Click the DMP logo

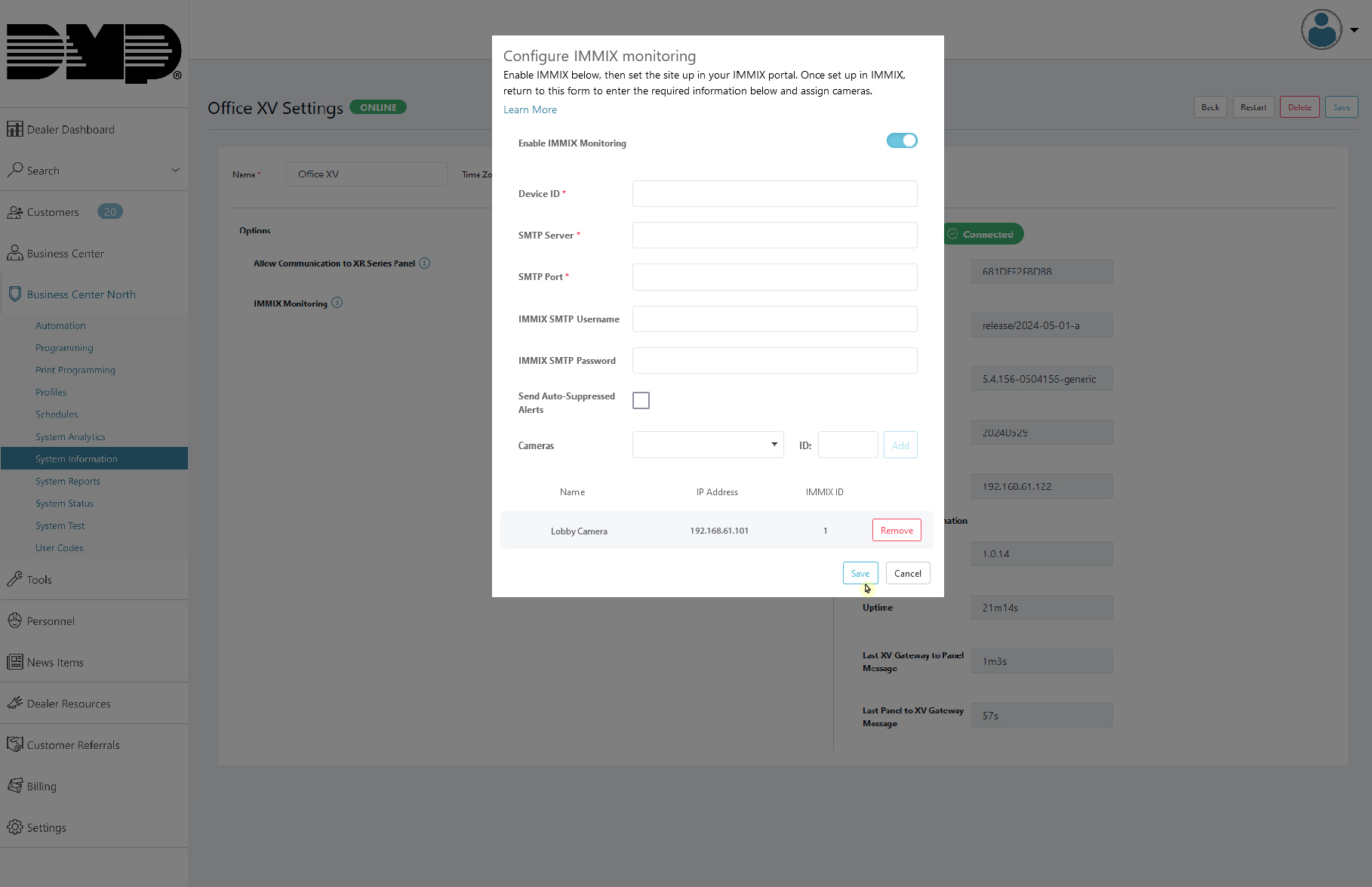point(94,52)
